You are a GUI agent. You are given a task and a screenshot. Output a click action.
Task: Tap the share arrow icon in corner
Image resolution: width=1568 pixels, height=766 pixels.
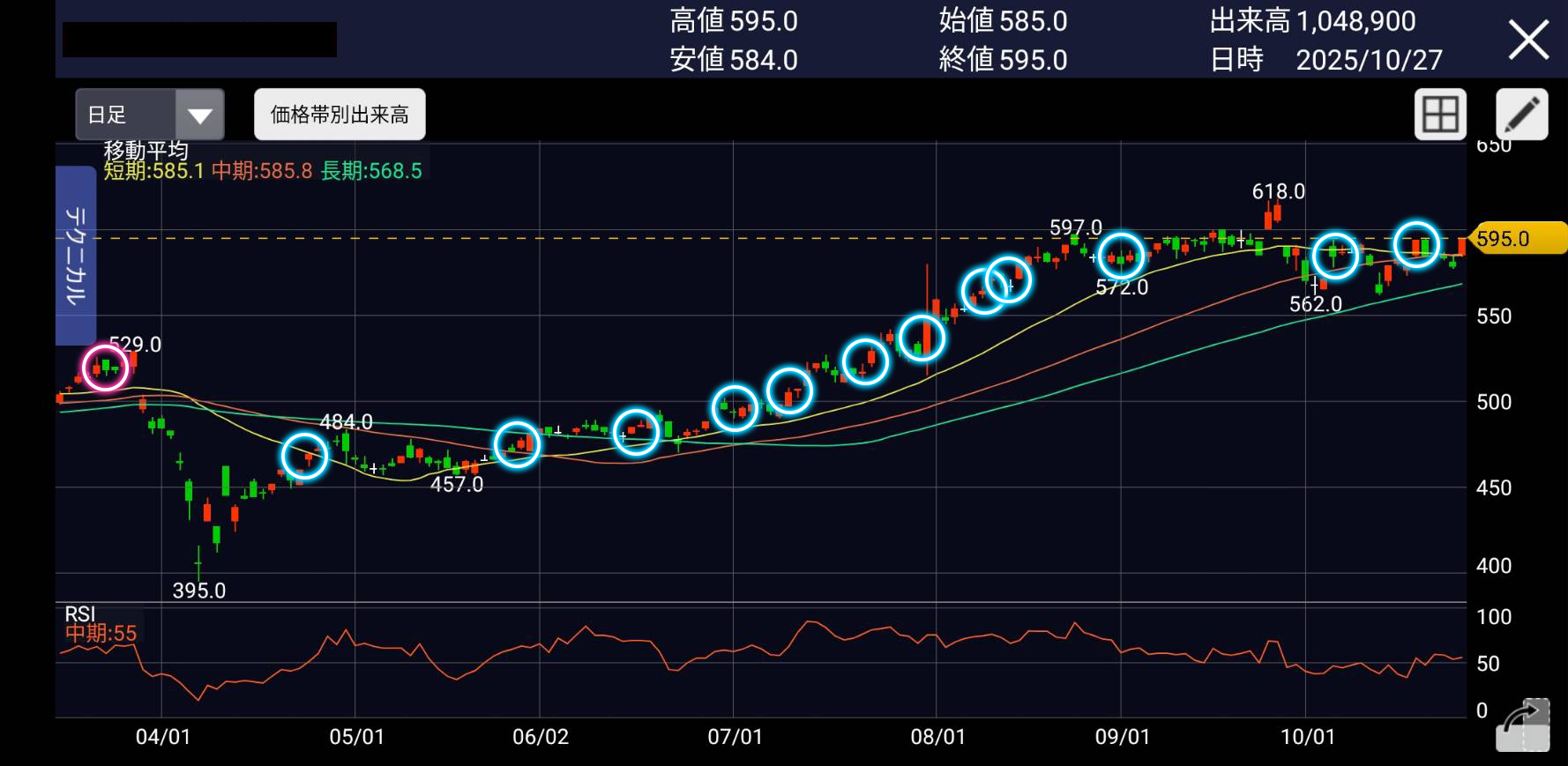pyautogui.click(x=1523, y=725)
